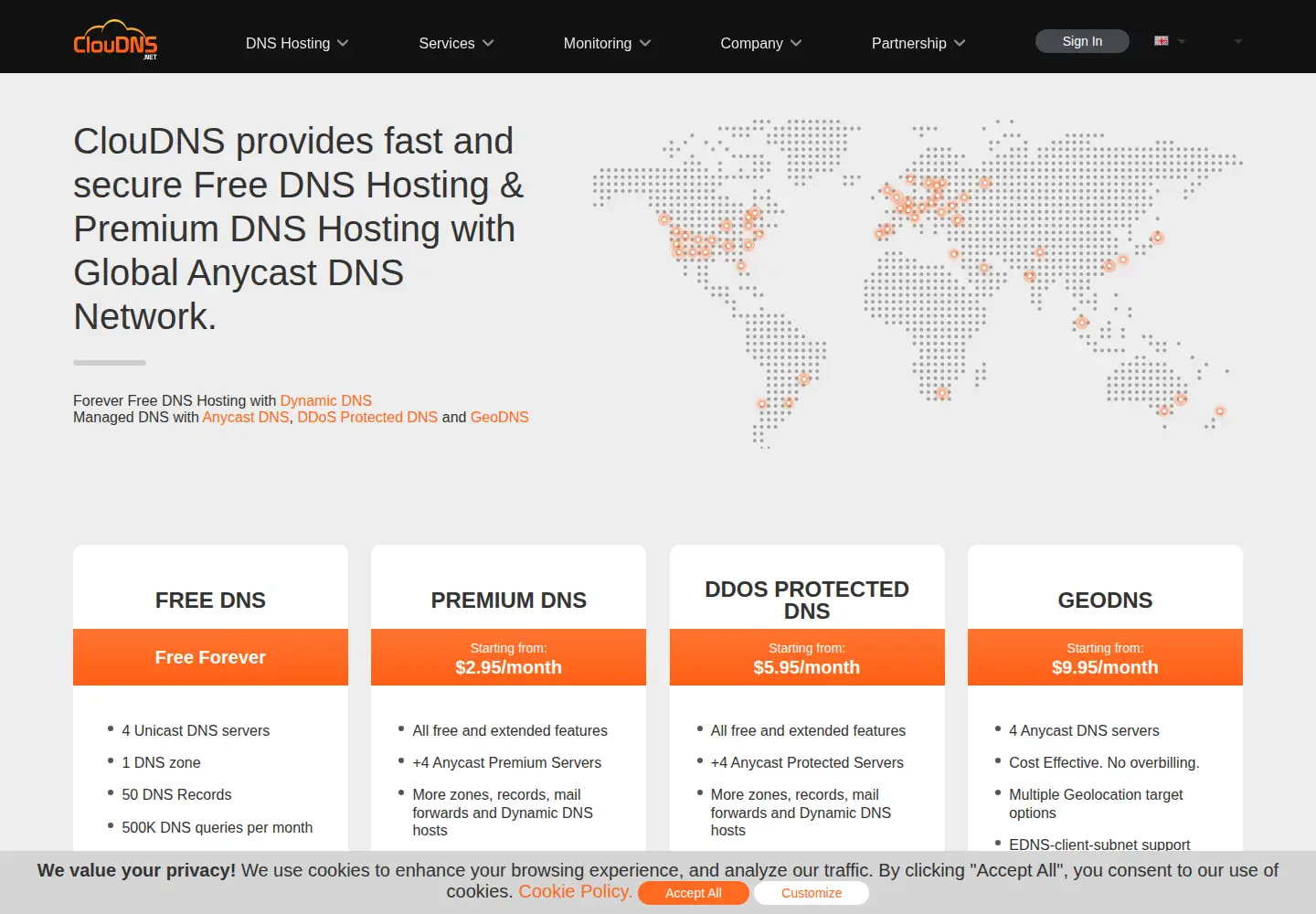Select the GEODNS plan heading
The image size is (1316, 914).
pyautogui.click(x=1105, y=600)
